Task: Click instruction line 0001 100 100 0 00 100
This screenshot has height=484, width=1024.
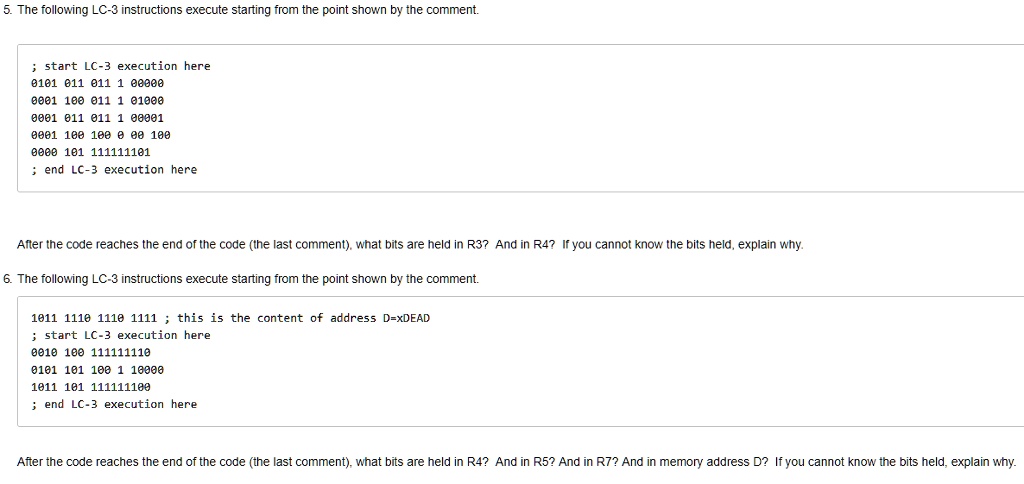Action: coord(101,135)
